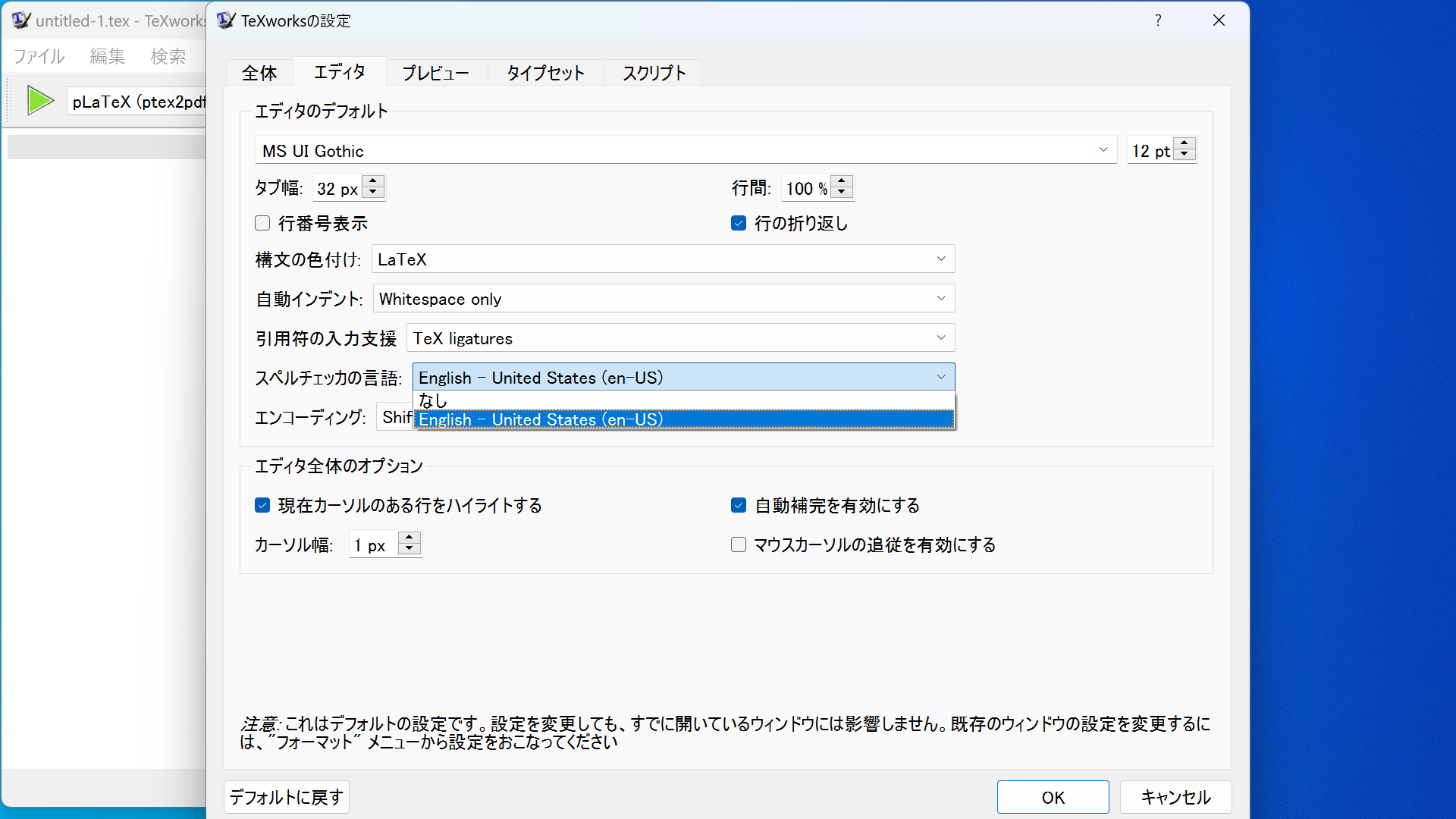Close the TeXworks settings dialog

pyautogui.click(x=1219, y=20)
